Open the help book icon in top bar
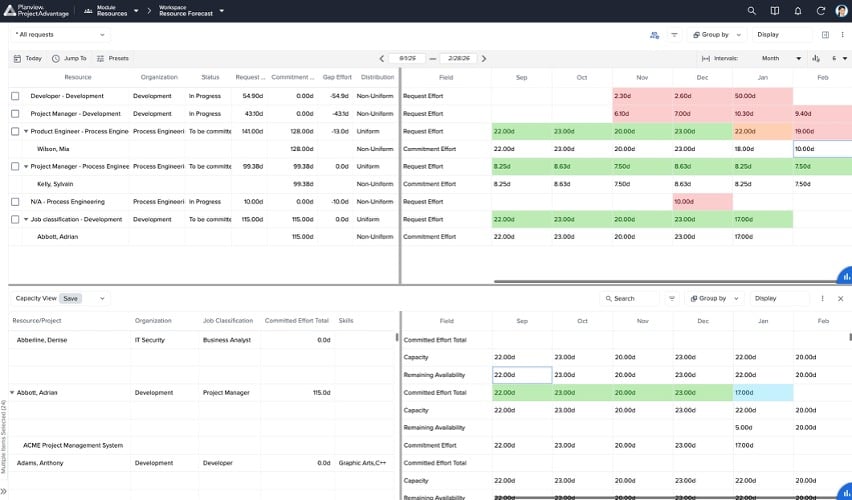Viewport: 852px width, 500px height. tap(775, 11)
